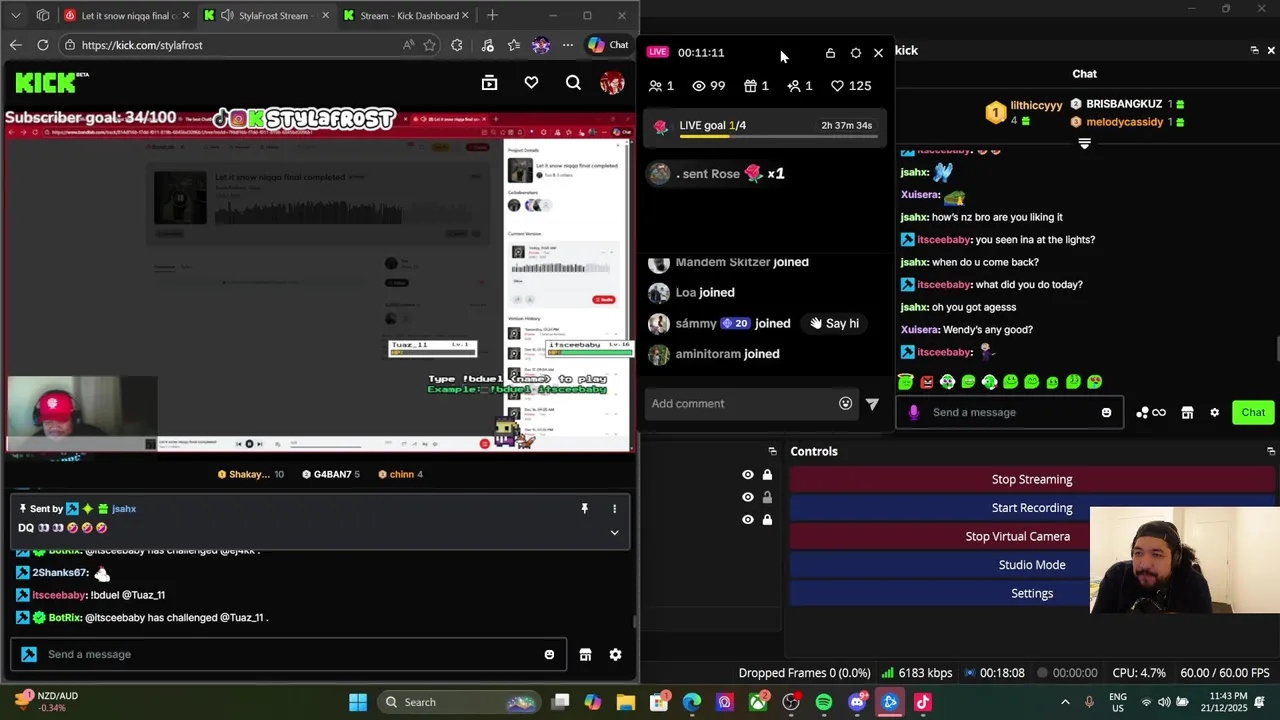Viewport: 1280px width, 720px height.
Task: Open the gear settings in dock chat
Action: (1214, 412)
